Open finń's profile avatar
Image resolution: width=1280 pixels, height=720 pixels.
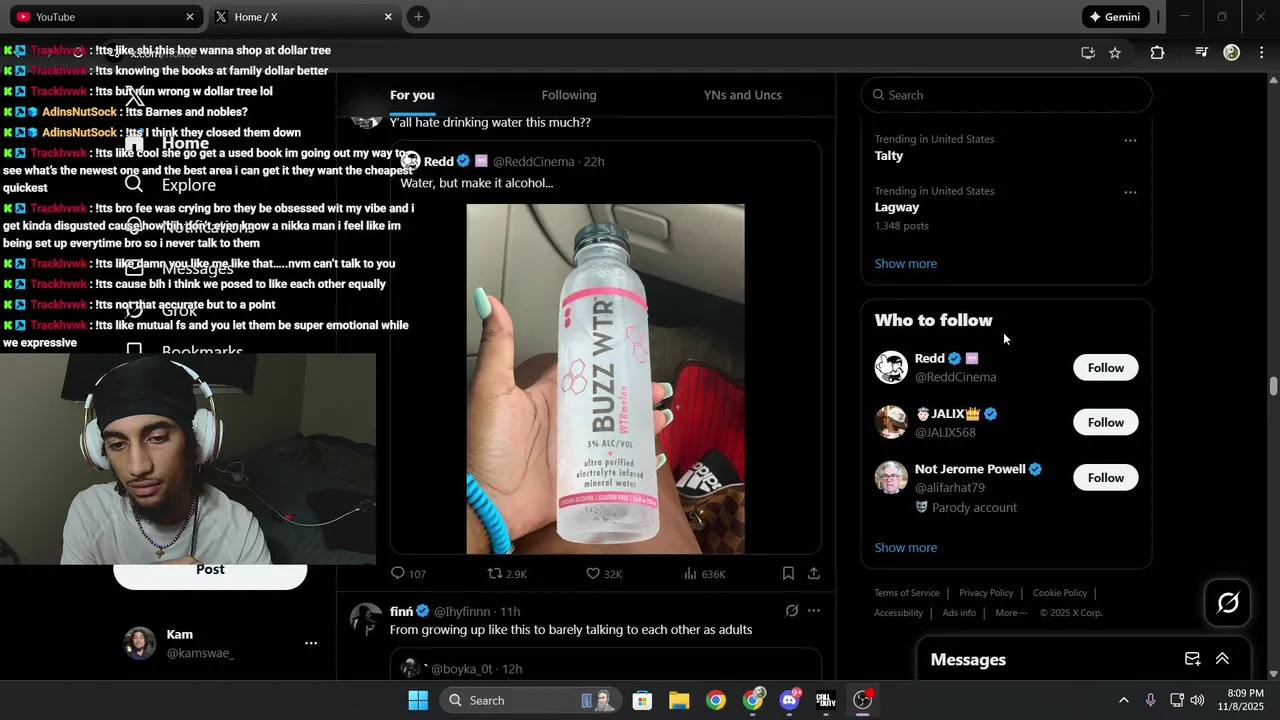pos(365,619)
